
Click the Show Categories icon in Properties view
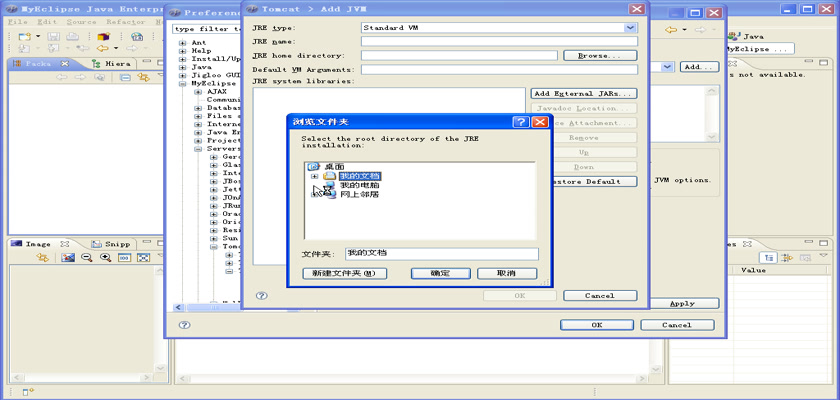pos(769,258)
